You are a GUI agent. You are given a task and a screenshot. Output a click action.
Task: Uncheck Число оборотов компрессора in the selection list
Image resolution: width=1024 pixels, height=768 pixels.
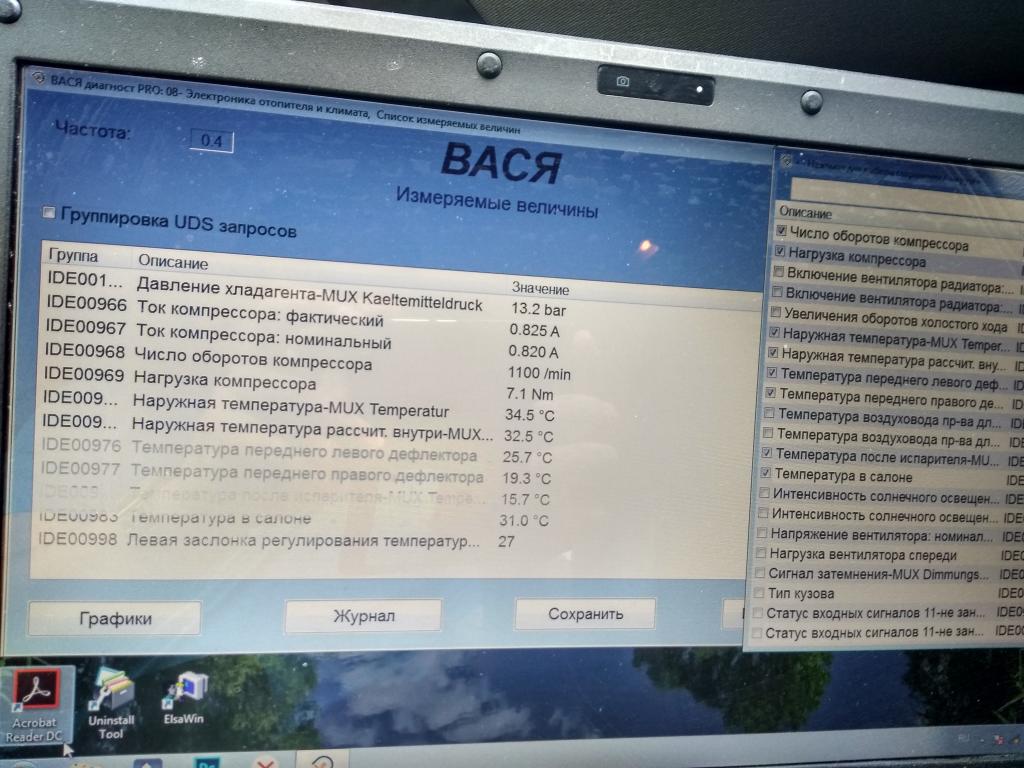(781, 231)
